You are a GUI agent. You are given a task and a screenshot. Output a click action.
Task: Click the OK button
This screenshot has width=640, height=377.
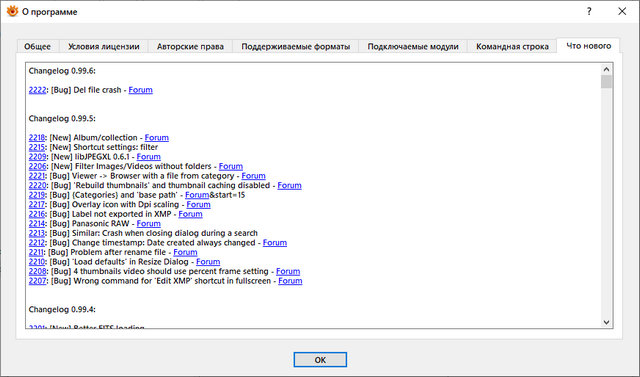(320, 359)
